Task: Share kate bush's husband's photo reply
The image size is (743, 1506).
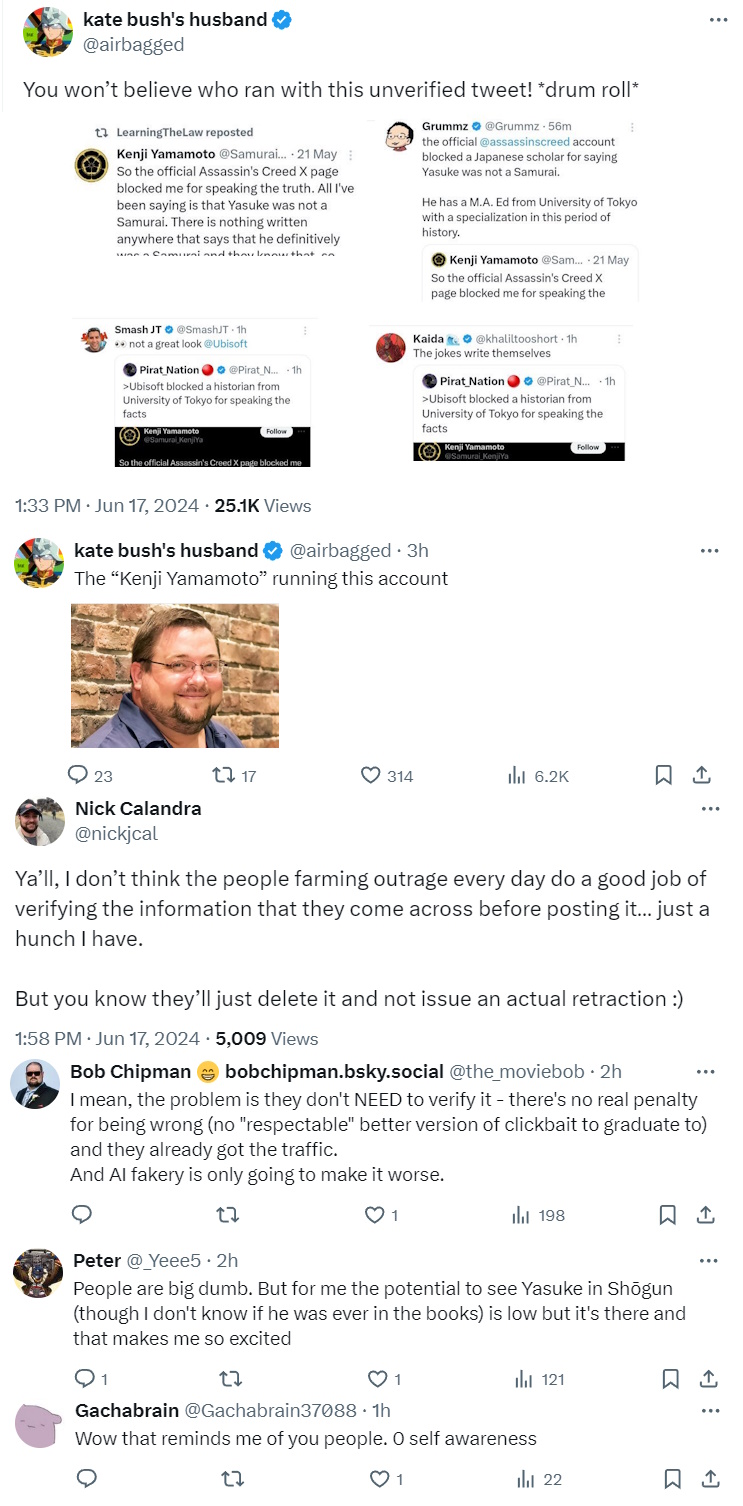Action: point(702,775)
